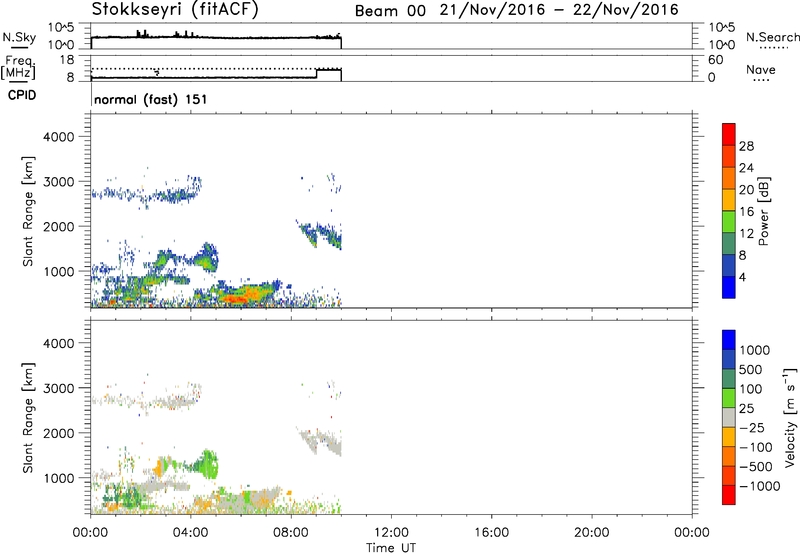Click the 'CPID' row label
This screenshot has height=554, width=800.
22,95
